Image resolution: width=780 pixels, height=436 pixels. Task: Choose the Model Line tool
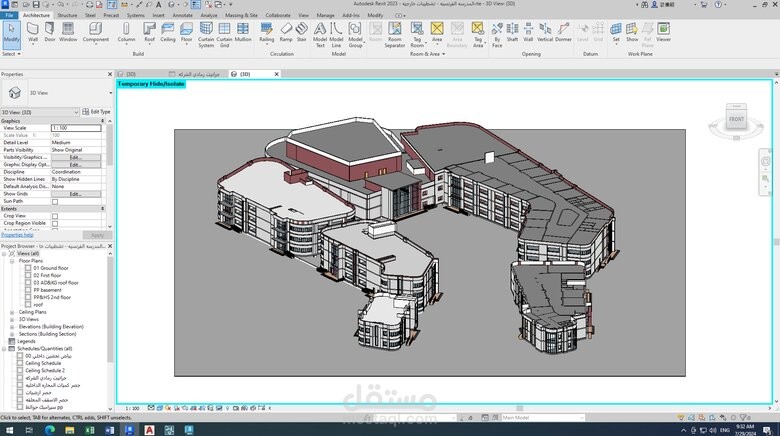336,35
